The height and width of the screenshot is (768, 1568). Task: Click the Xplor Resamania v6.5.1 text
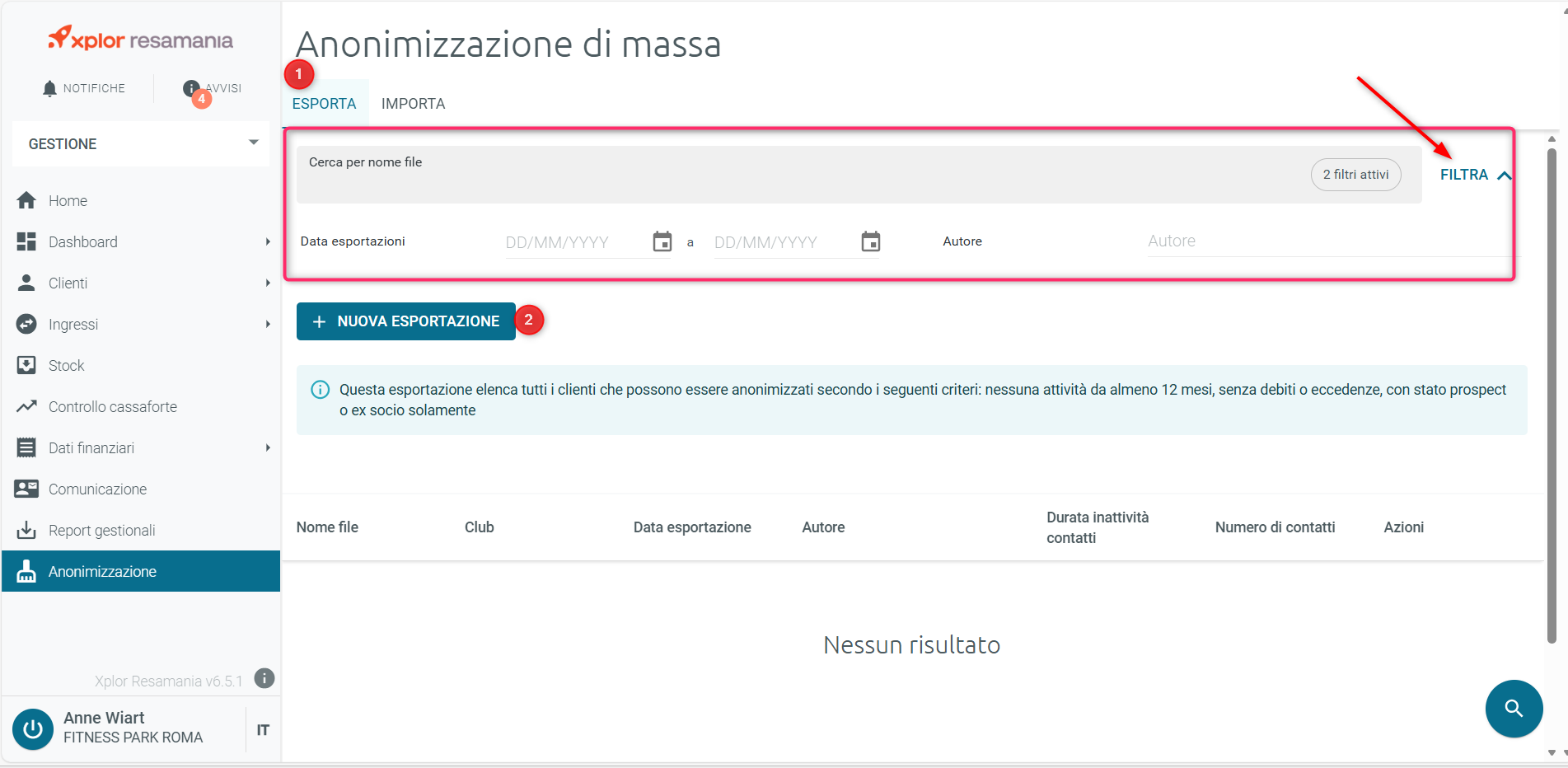168,681
